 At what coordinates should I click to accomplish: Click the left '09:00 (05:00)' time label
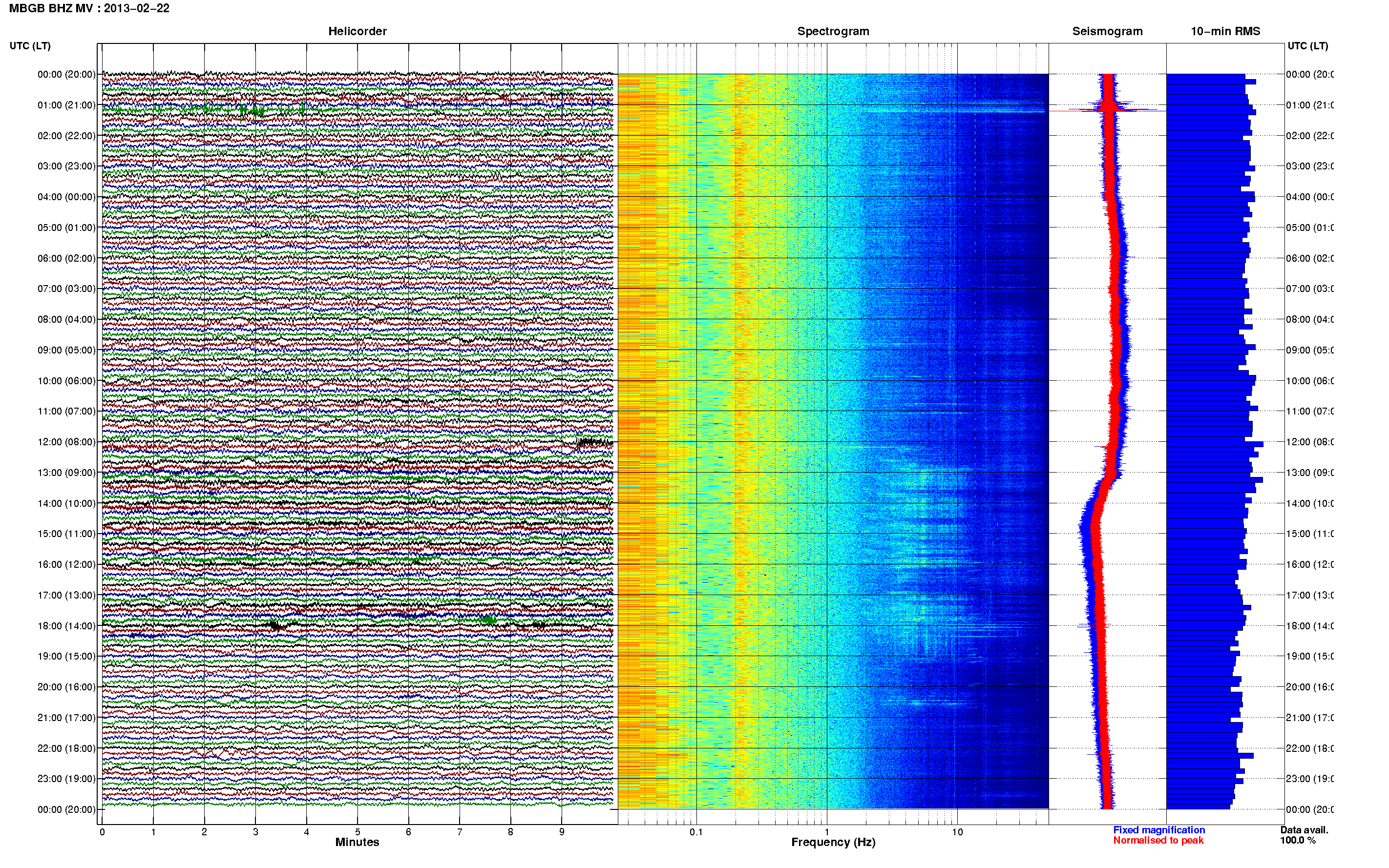click(66, 350)
